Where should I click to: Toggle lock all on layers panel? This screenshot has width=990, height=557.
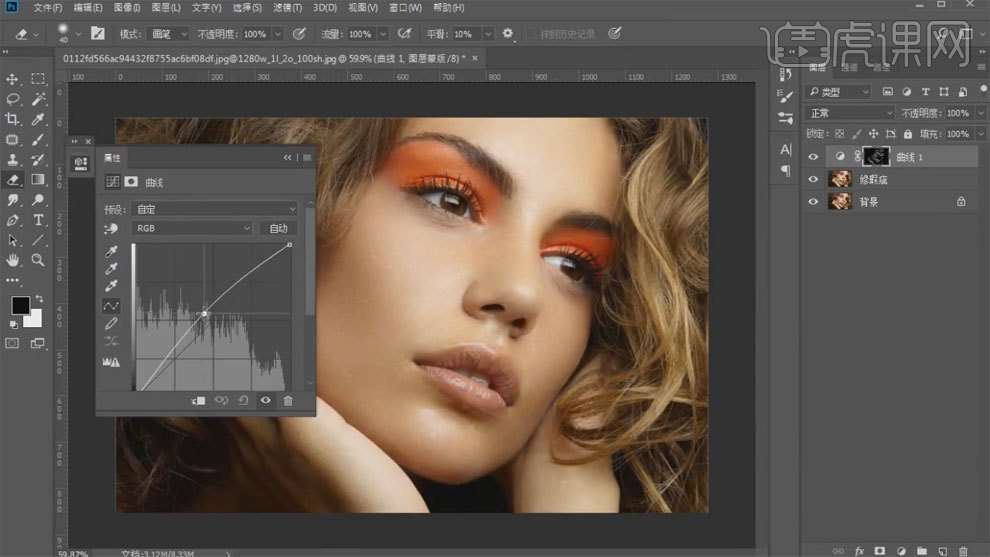tap(908, 134)
